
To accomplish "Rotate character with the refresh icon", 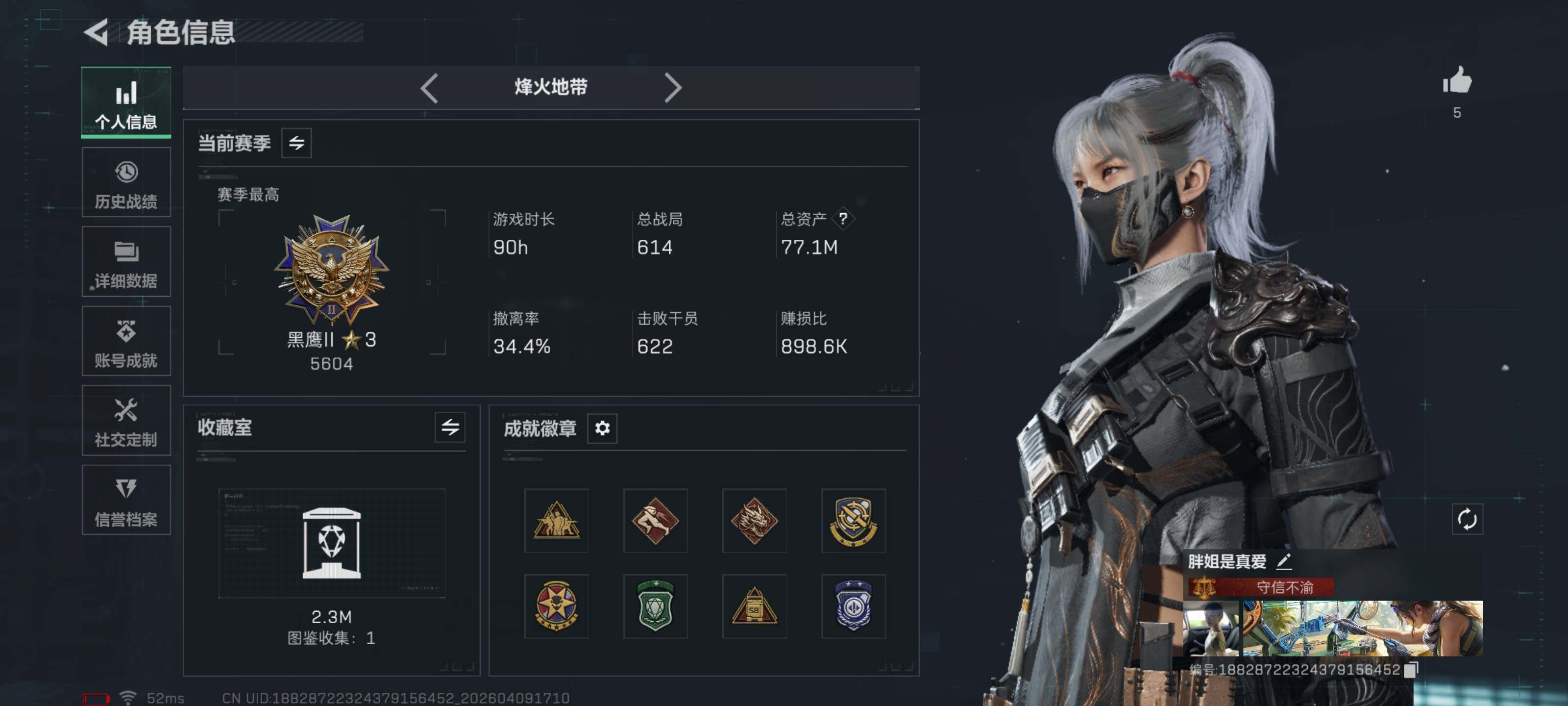I will coord(1467,520).
